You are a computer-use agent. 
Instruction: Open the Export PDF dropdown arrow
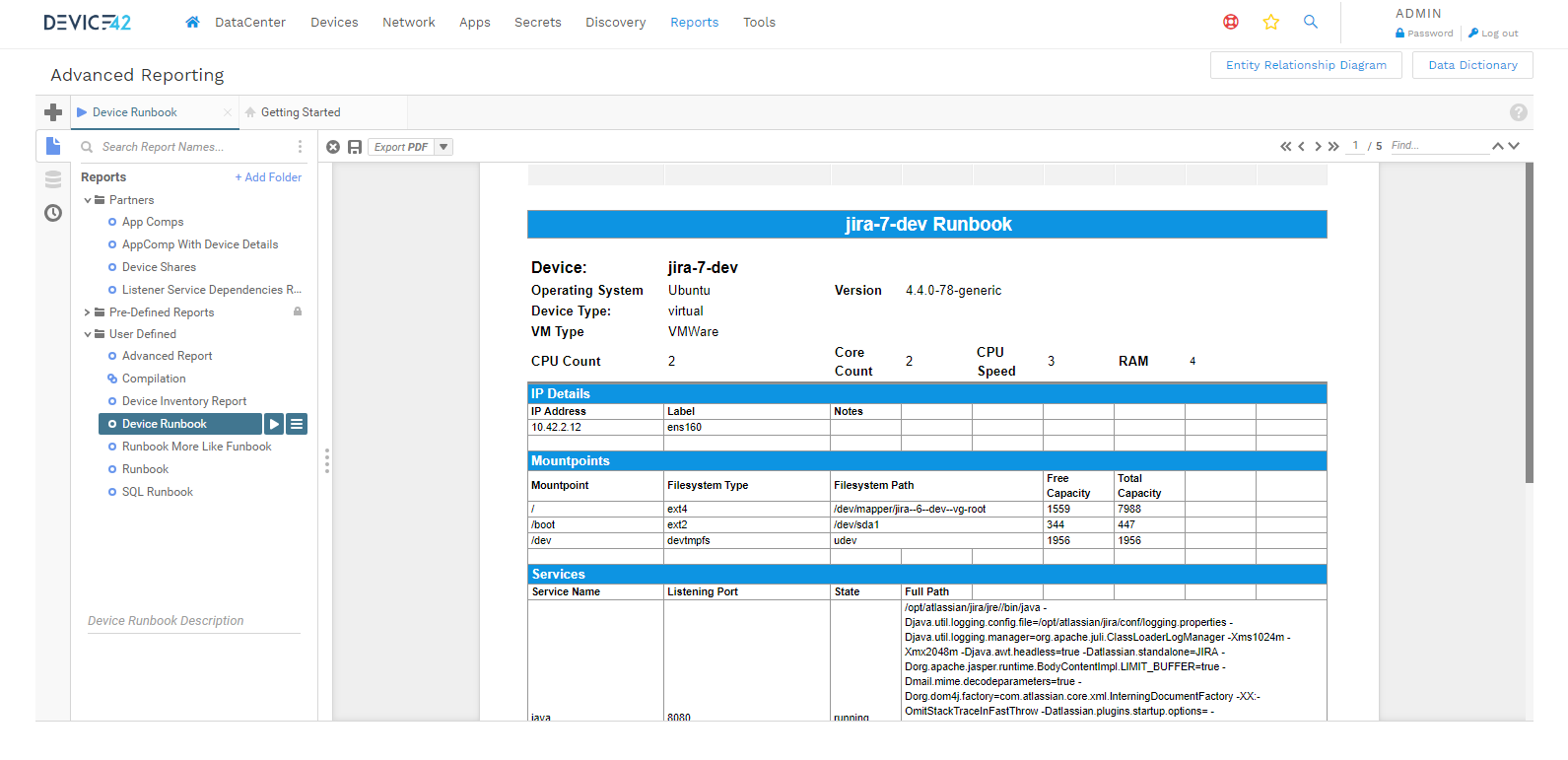pyautogui.click(x=443, y=147)
